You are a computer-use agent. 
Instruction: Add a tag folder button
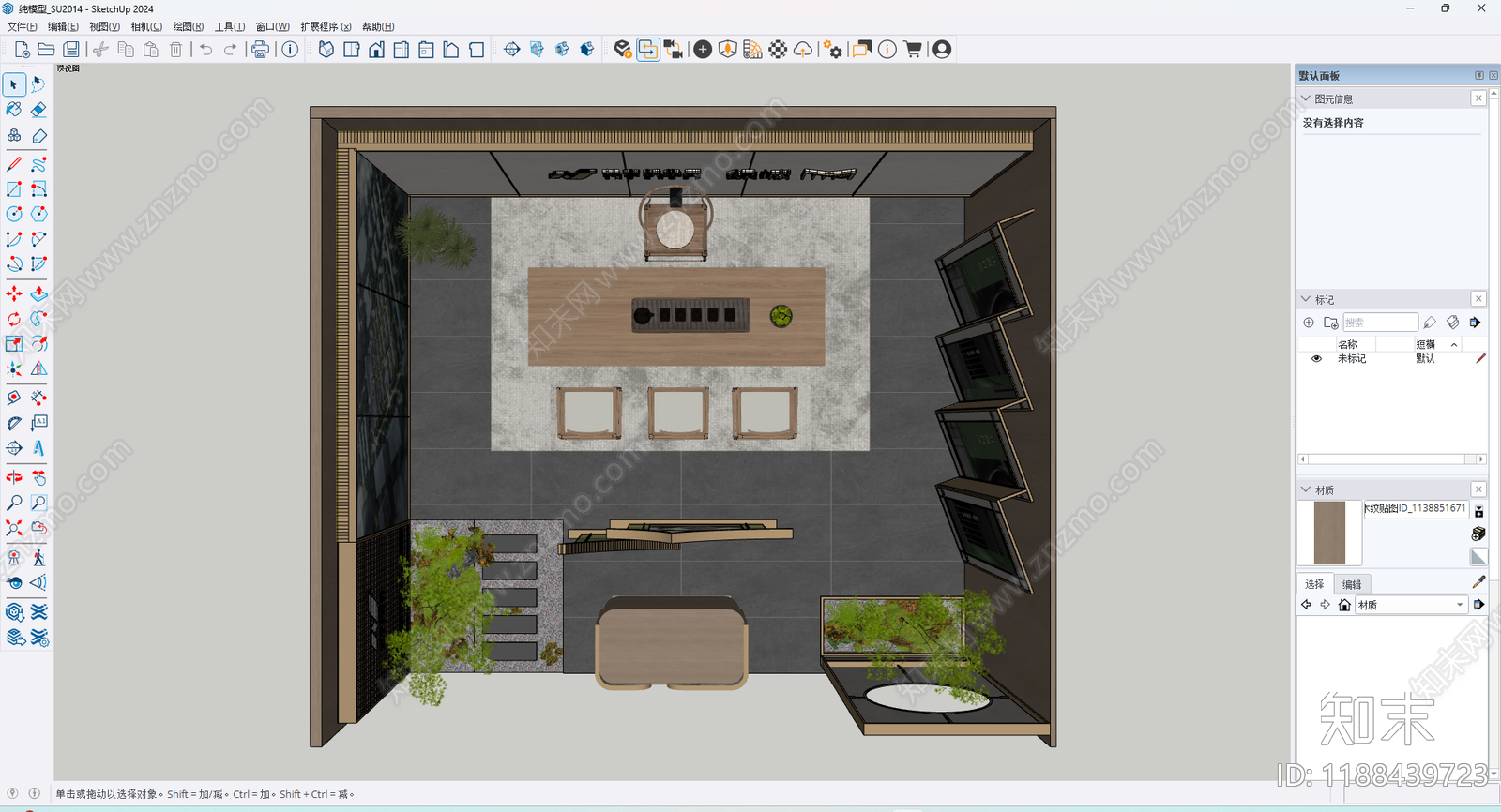(x=1330, y=323)
